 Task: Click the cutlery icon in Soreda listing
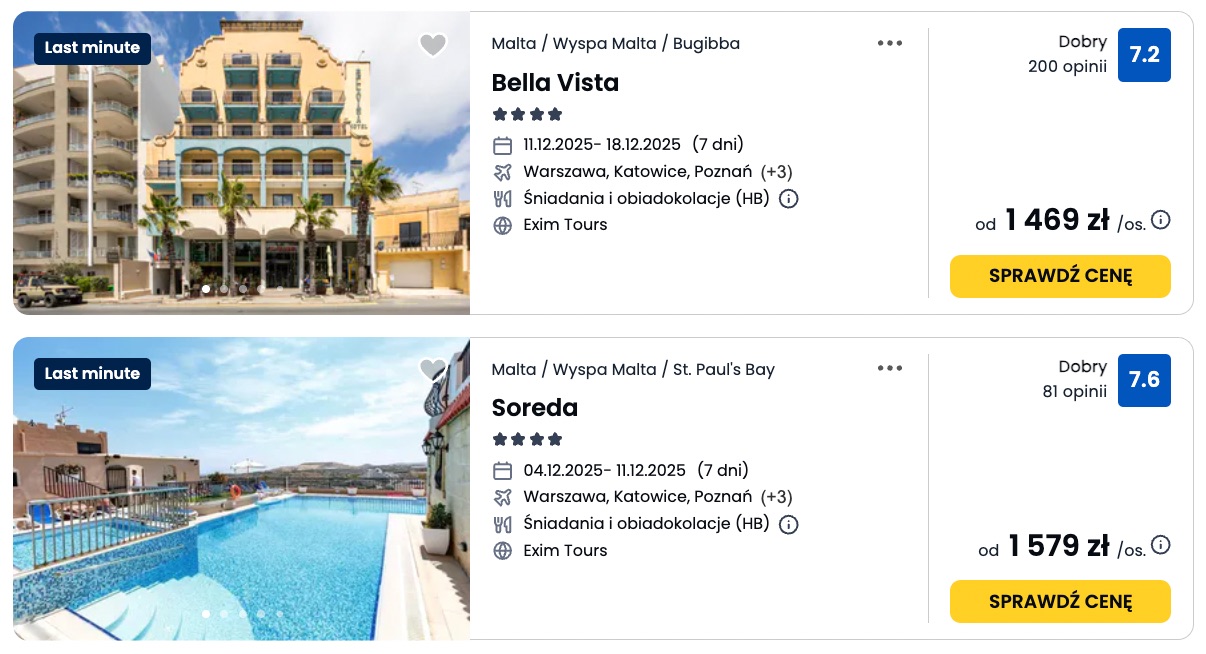click(x=503, y=524)
